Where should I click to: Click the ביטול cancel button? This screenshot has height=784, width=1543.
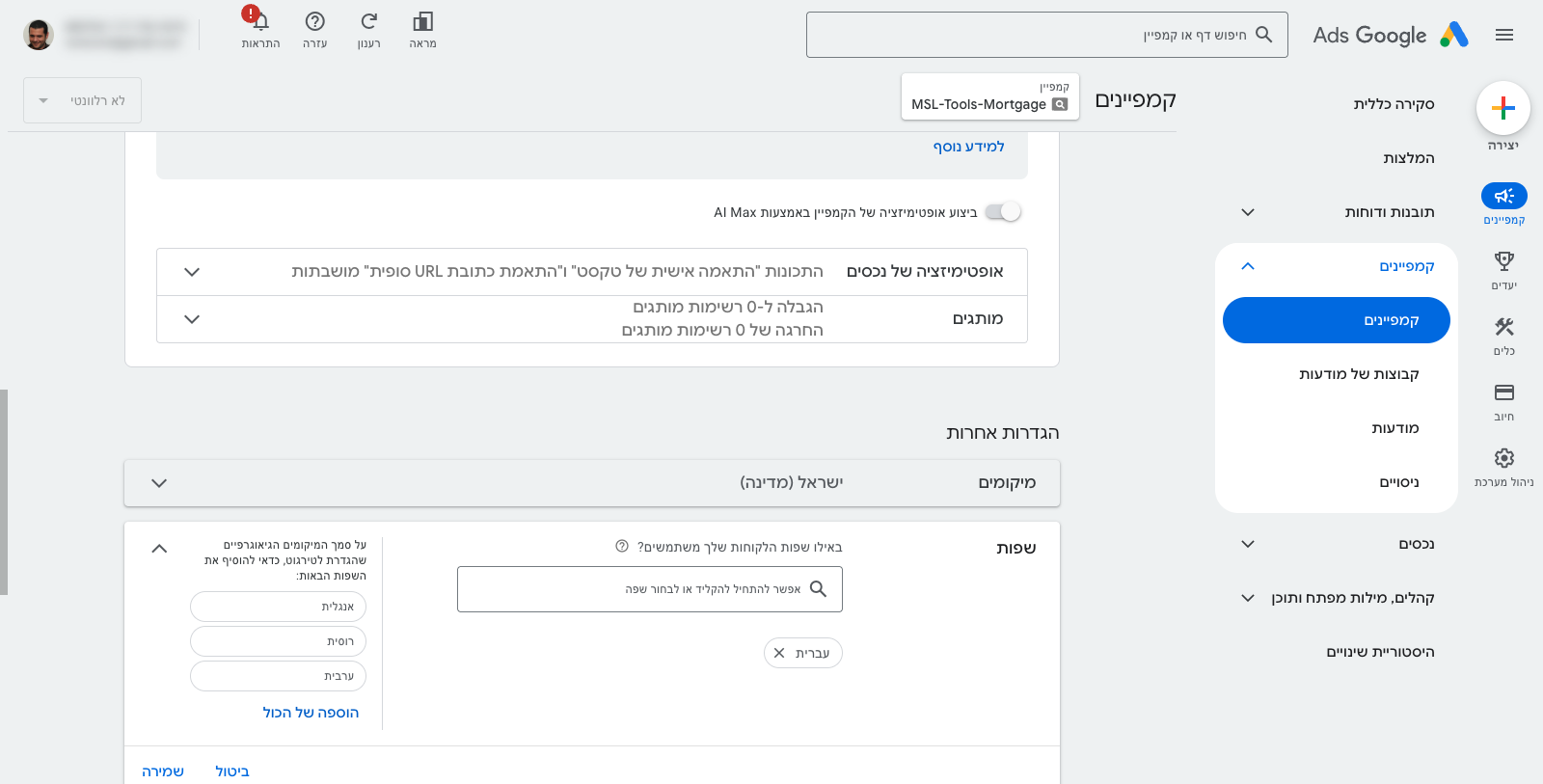pyautogui.click(x=231, y=771)
